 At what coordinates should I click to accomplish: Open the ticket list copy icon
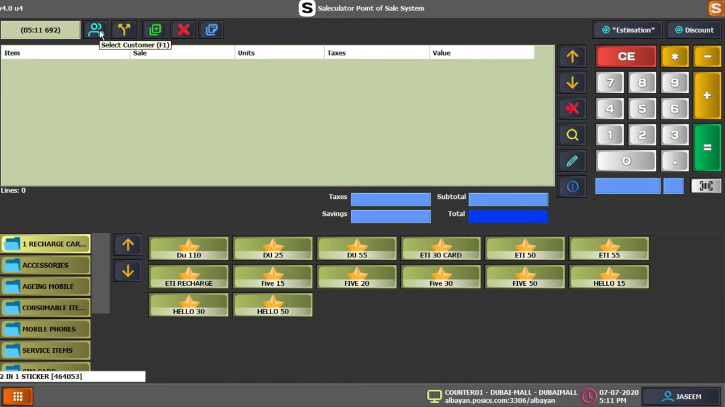(212, 30)
